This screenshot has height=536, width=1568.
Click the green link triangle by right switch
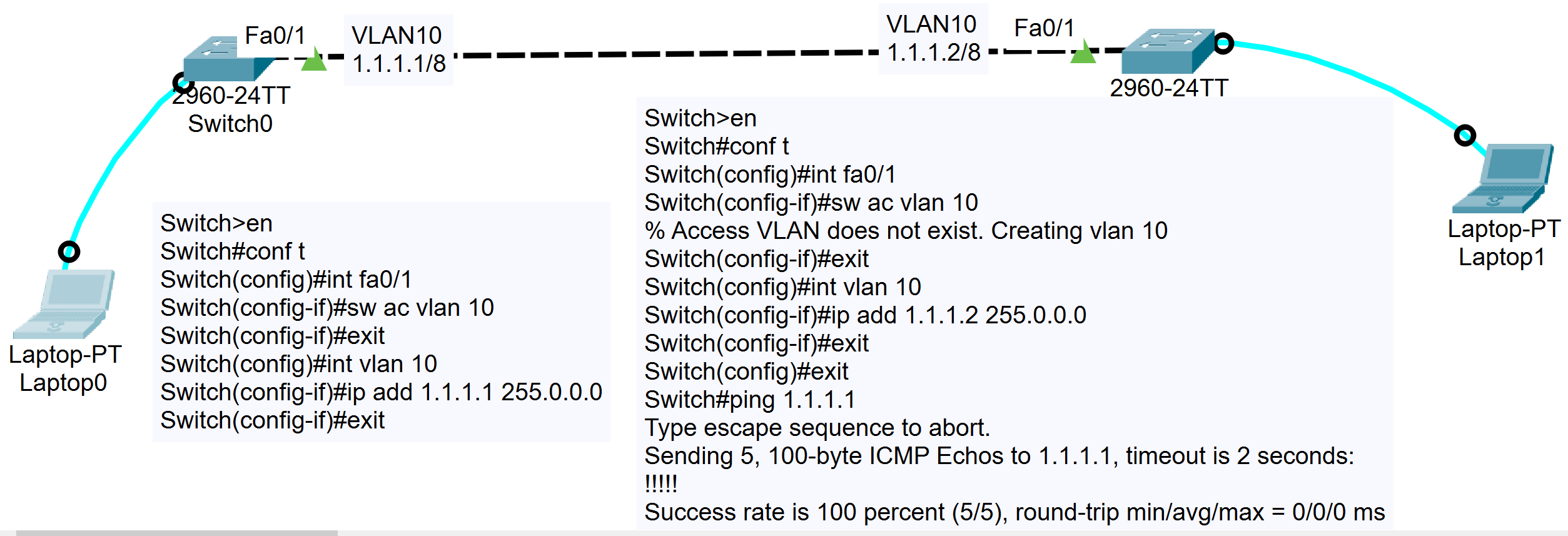point(1083,52)
